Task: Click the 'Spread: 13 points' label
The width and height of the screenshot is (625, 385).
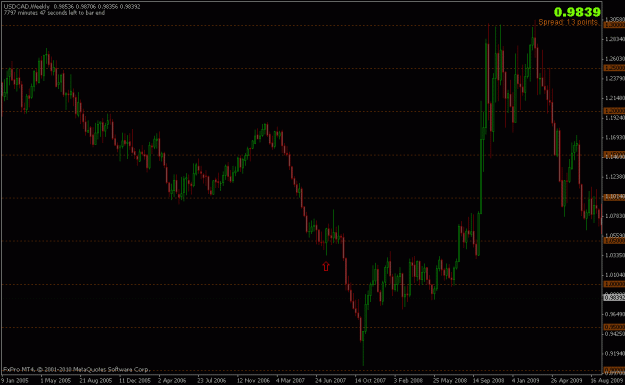Action: pyautogui.click(x=568, y=22)
